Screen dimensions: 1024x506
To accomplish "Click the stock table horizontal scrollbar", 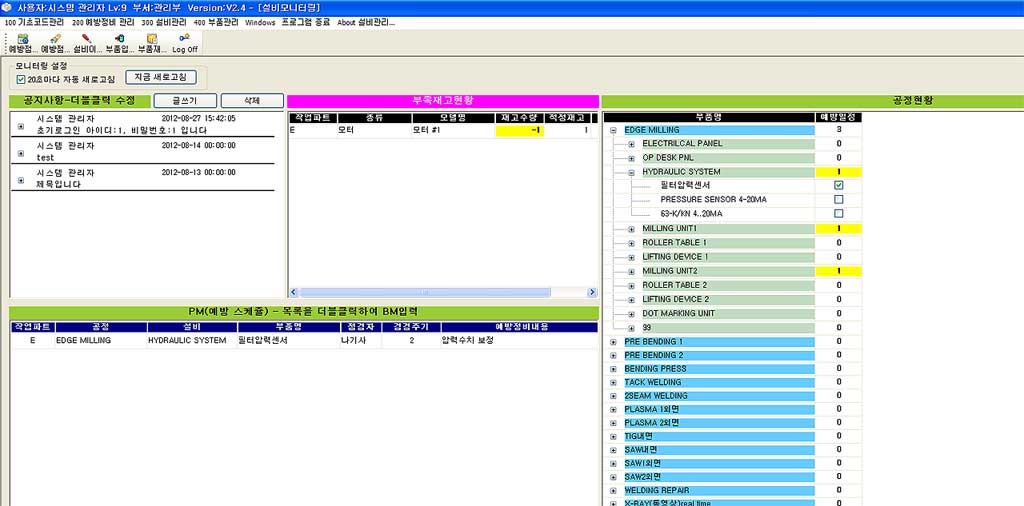I will click(x=441, y=292).
